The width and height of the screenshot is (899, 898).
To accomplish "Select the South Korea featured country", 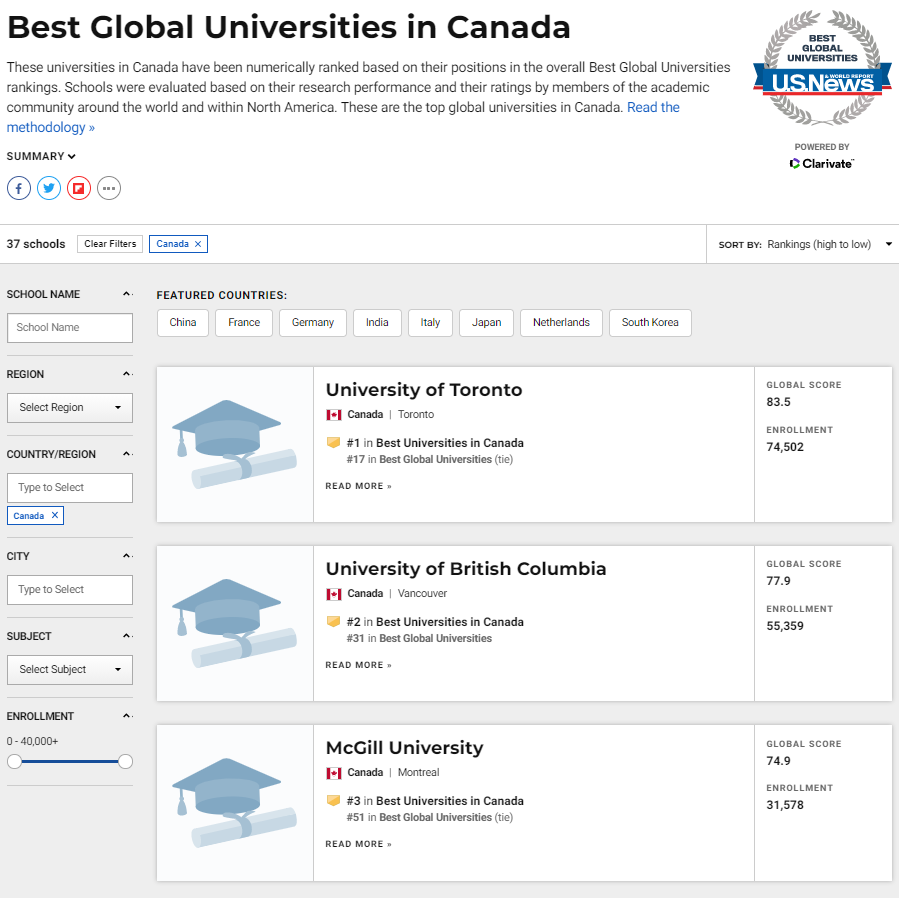I will coord(650,323).
